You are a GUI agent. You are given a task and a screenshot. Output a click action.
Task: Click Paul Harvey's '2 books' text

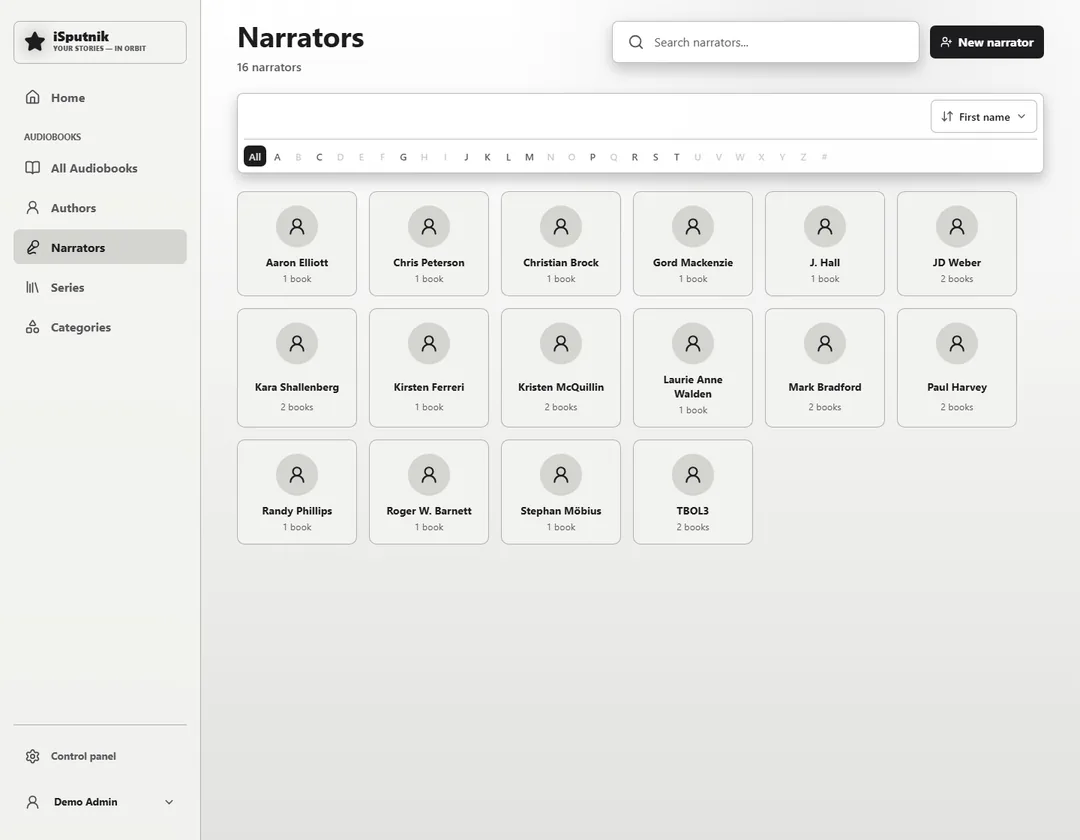[957, 407]
